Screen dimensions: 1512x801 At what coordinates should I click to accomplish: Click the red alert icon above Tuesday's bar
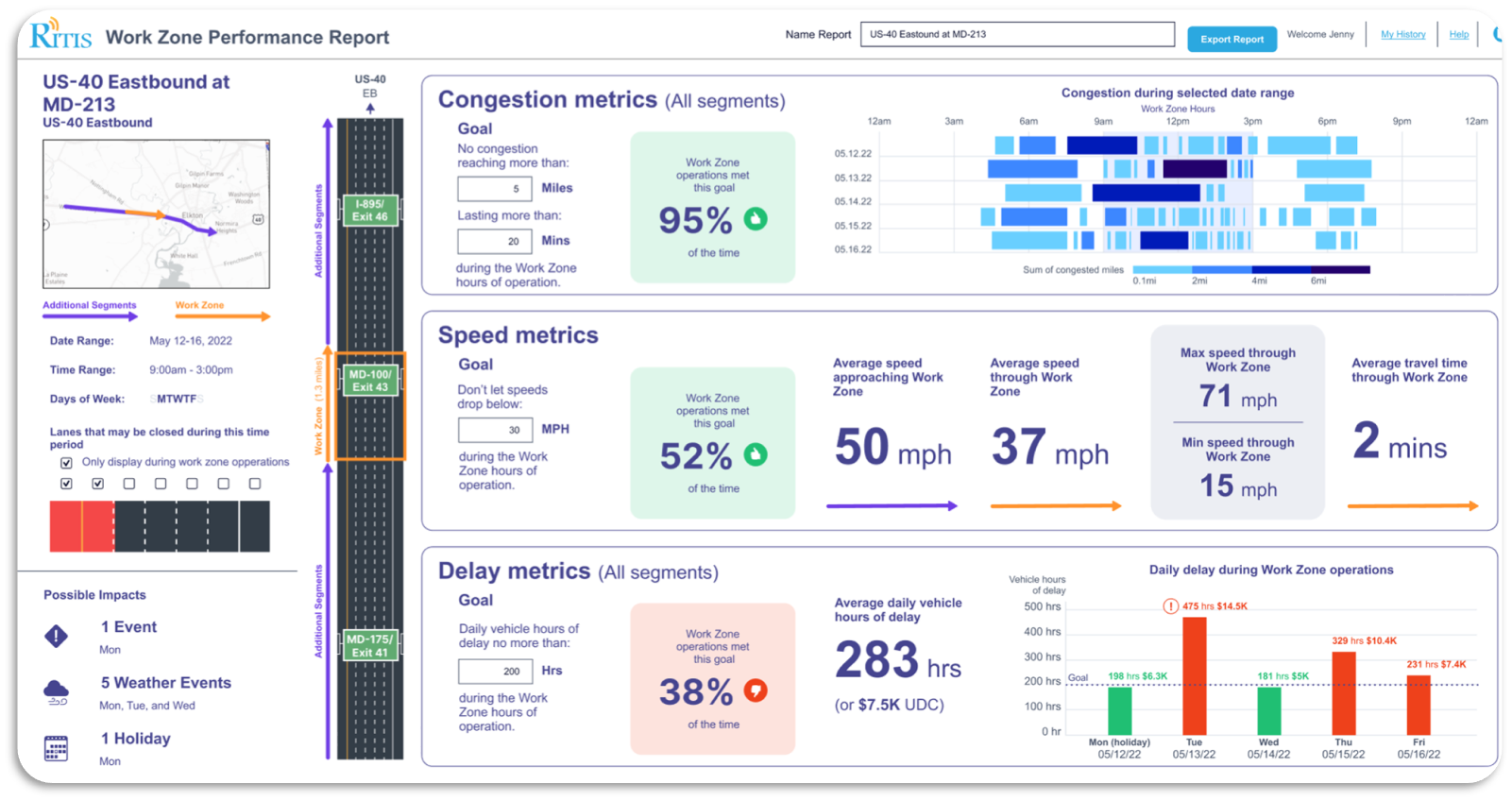[x=1170, y=606]
